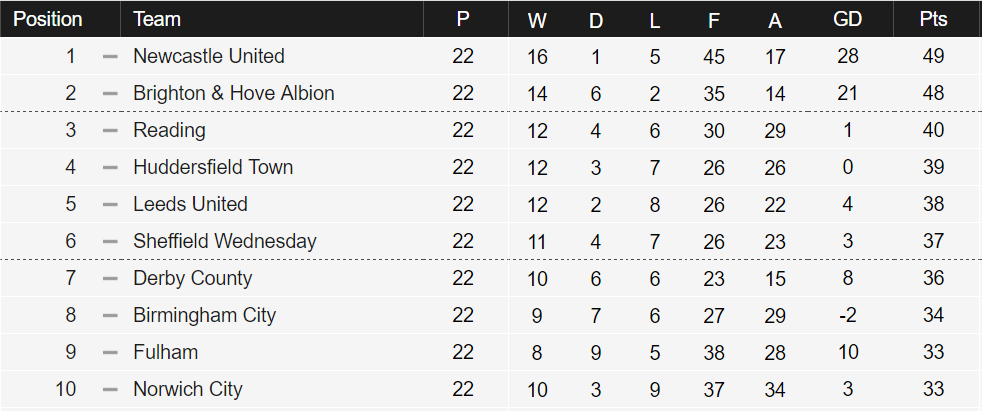Sort by the Pts column header
Screen dimensions: 982x411
[x=933, y=19]
